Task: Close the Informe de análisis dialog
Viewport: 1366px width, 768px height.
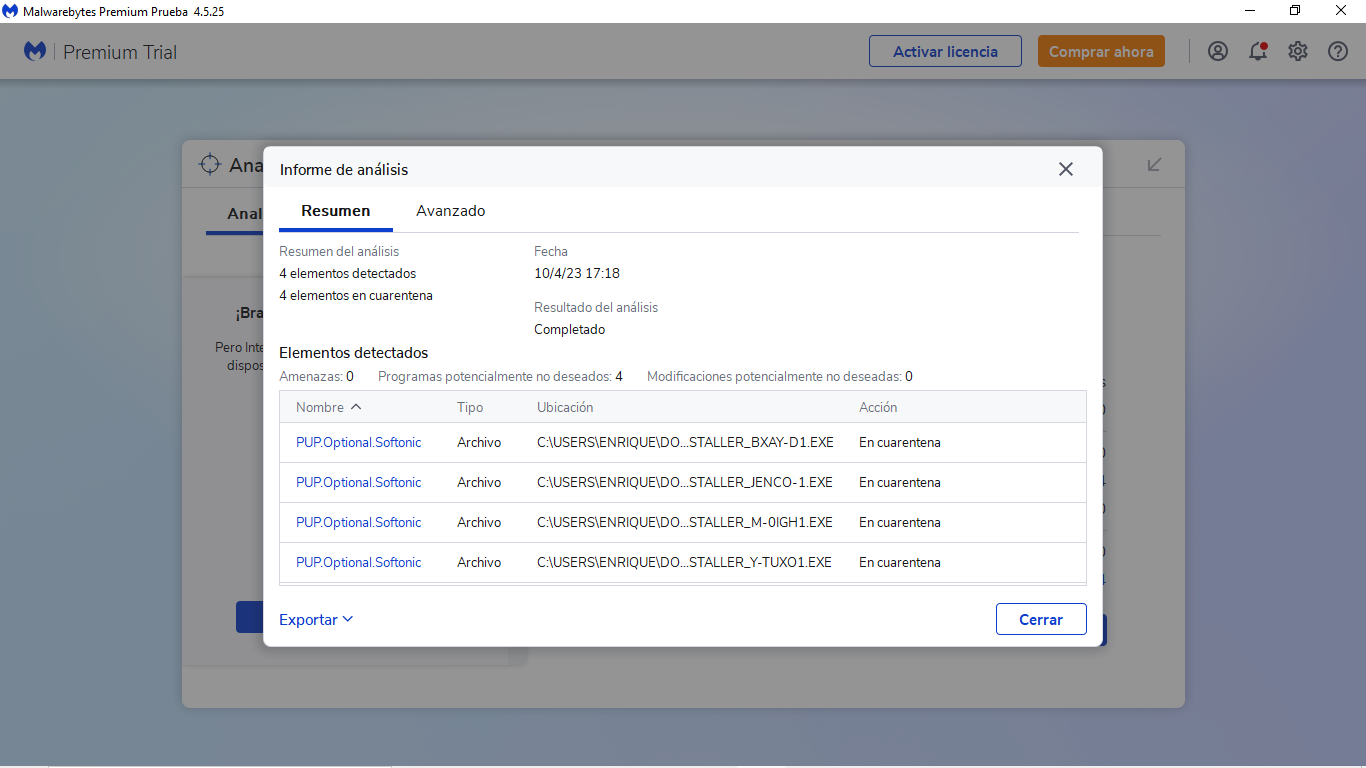Action: [x=1066, y=170]
